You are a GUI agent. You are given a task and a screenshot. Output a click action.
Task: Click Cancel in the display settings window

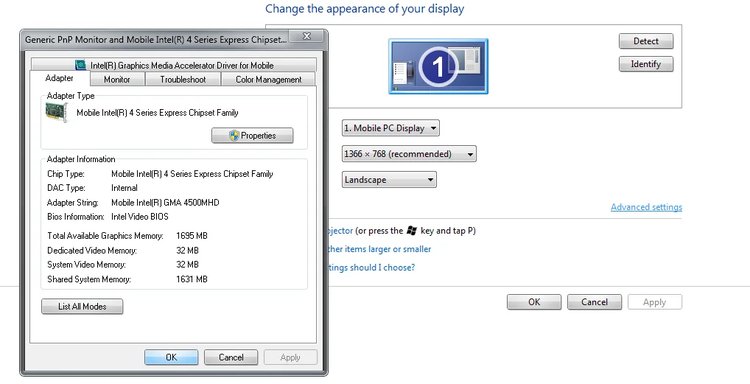click(595, 302)
